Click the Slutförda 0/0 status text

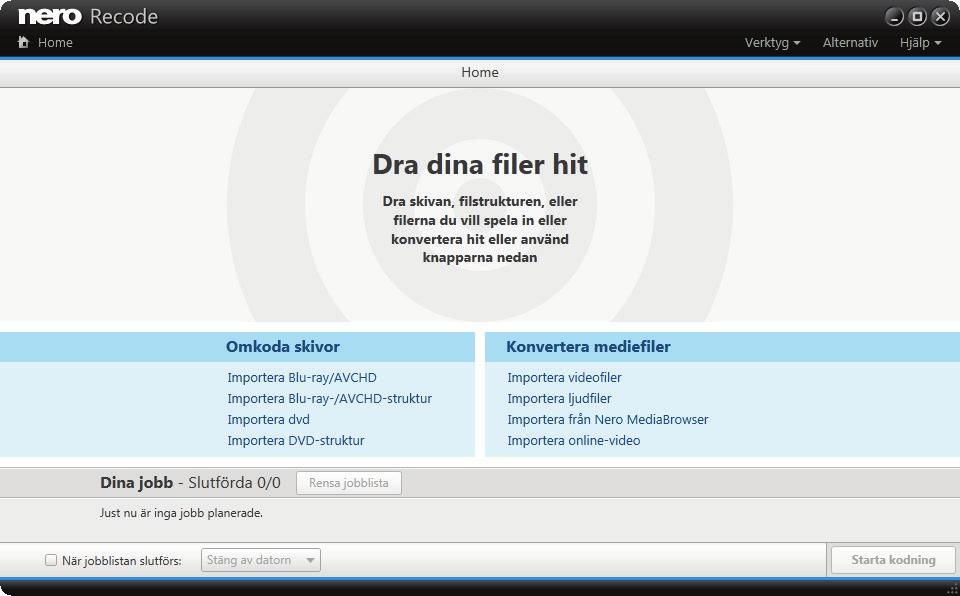(x=234, y=483)
